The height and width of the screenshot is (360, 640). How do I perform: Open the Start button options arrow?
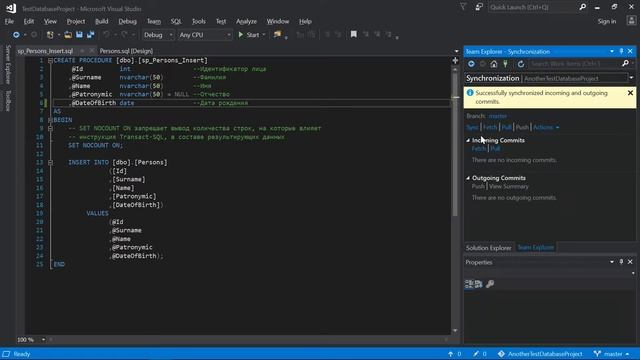tap(264, 35)
